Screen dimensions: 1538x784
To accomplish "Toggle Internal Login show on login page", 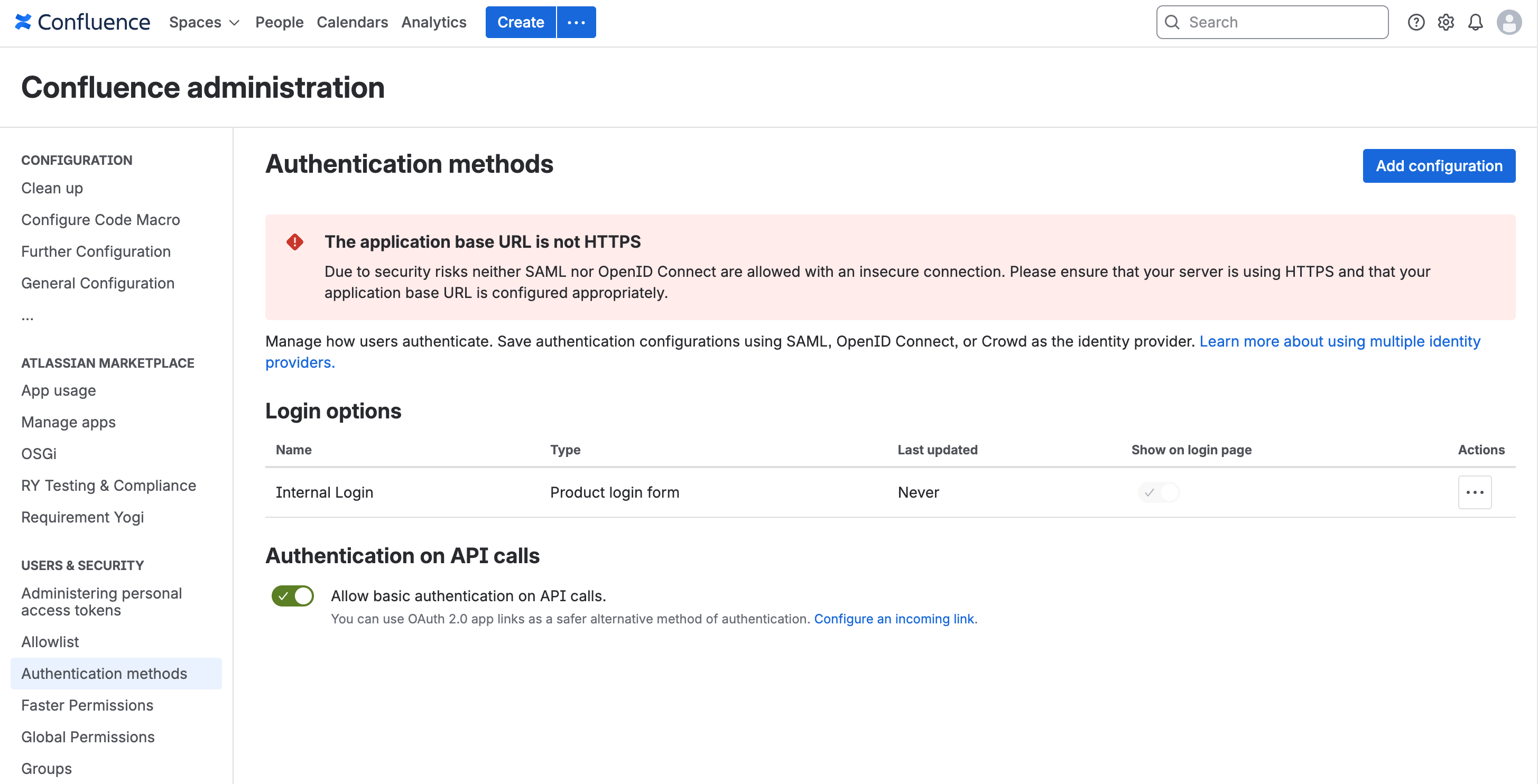I will point(1159,492).
